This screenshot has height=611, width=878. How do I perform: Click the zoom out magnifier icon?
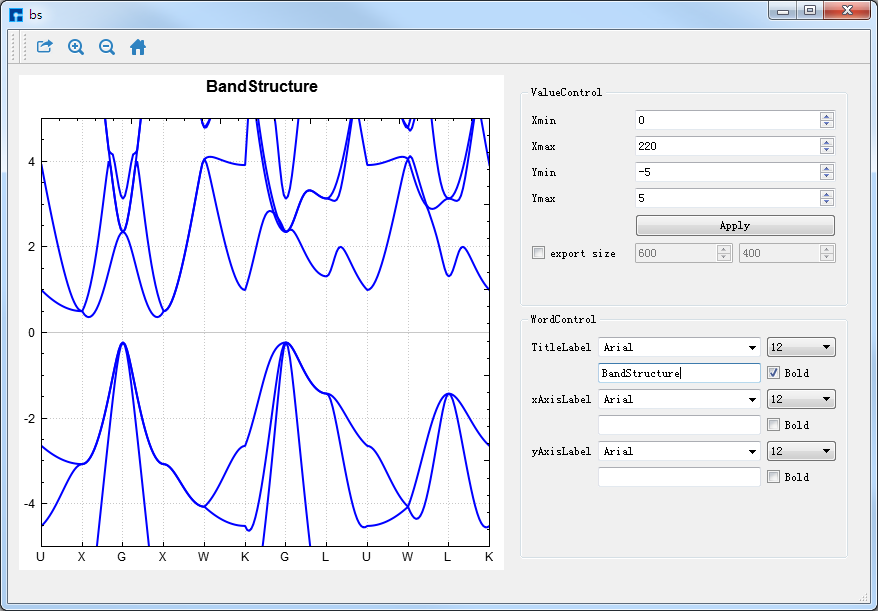pyautogui.click(x=107, y=47)
